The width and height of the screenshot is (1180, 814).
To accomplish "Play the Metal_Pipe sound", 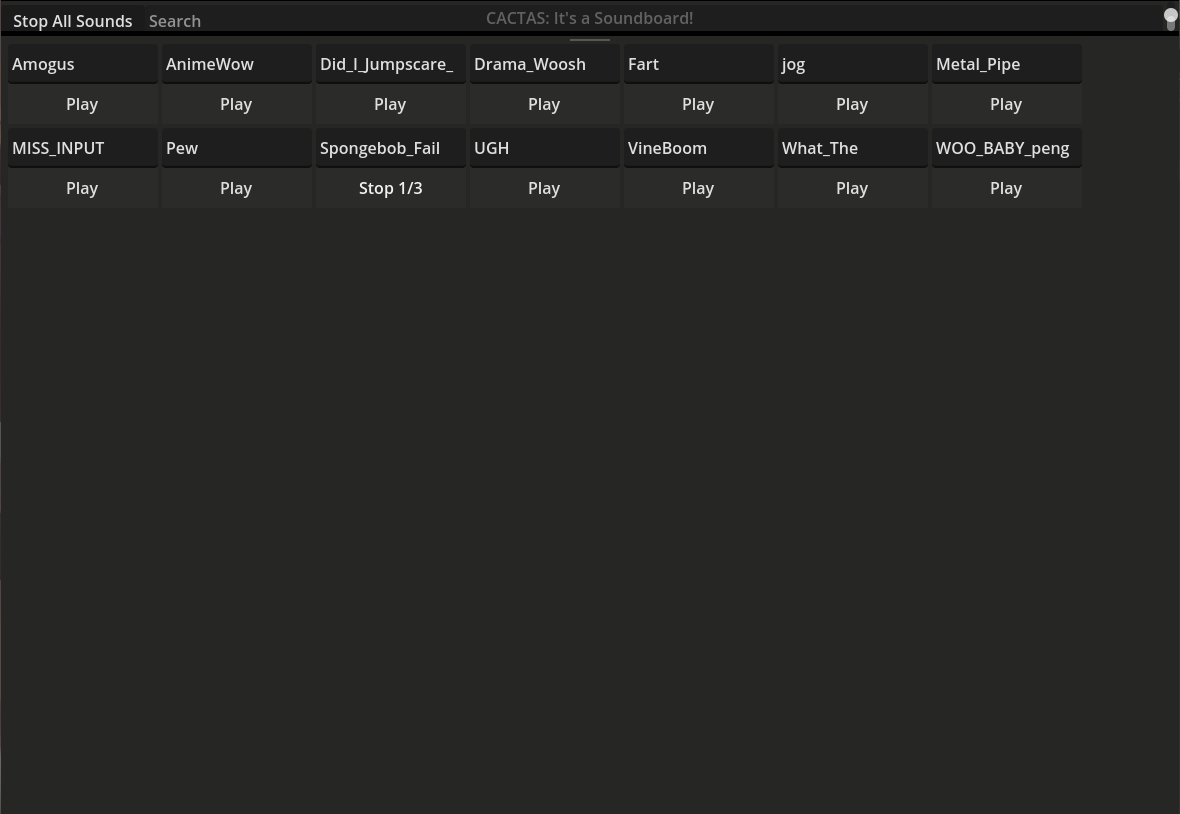I will [1006, 105].
